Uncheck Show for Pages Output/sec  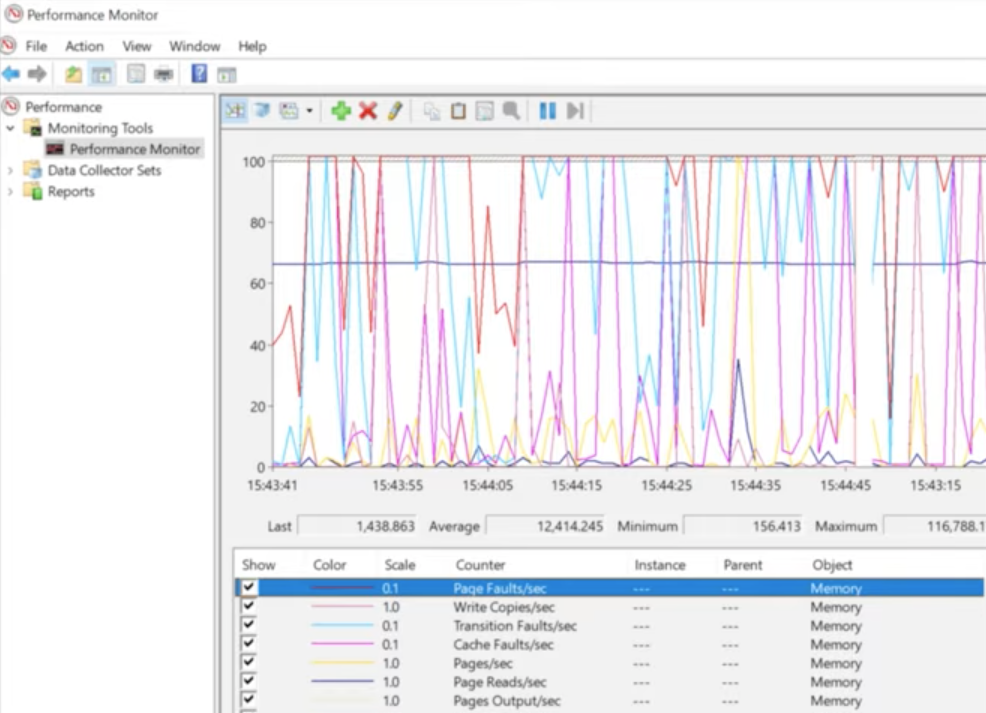pyautogui.click(x=249, y=699)
